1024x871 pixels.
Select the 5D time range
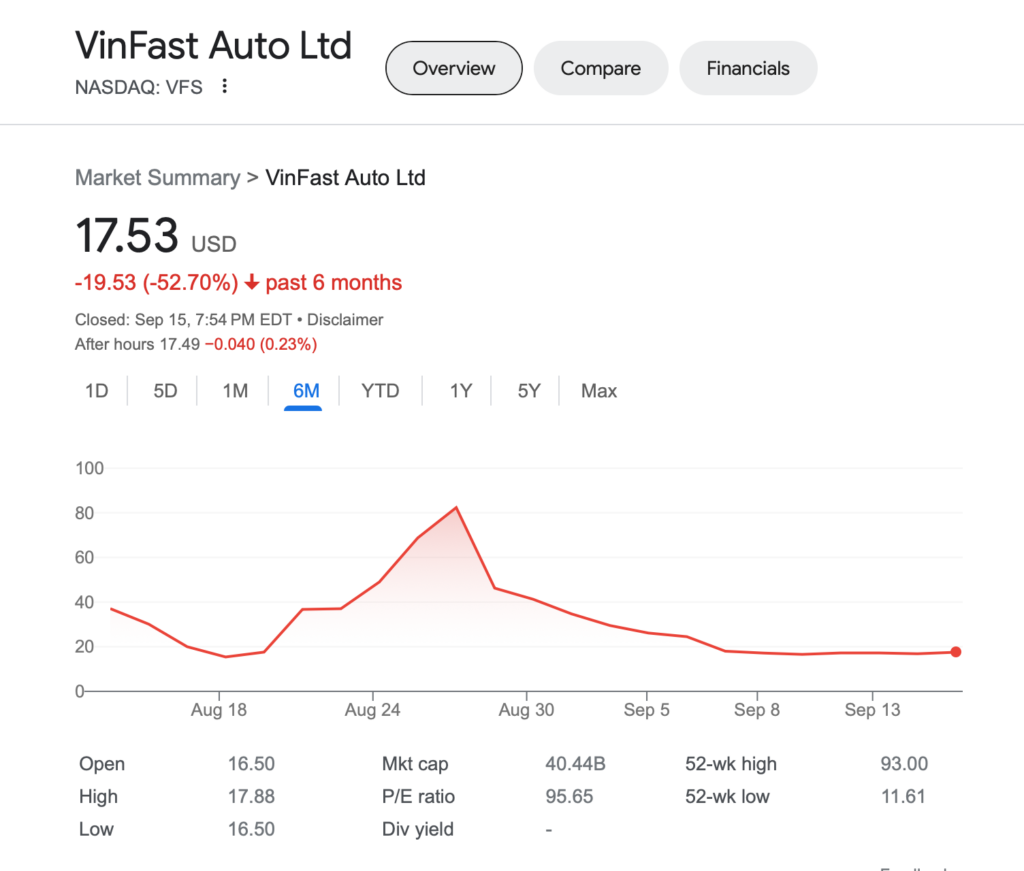tap(165, 390)
